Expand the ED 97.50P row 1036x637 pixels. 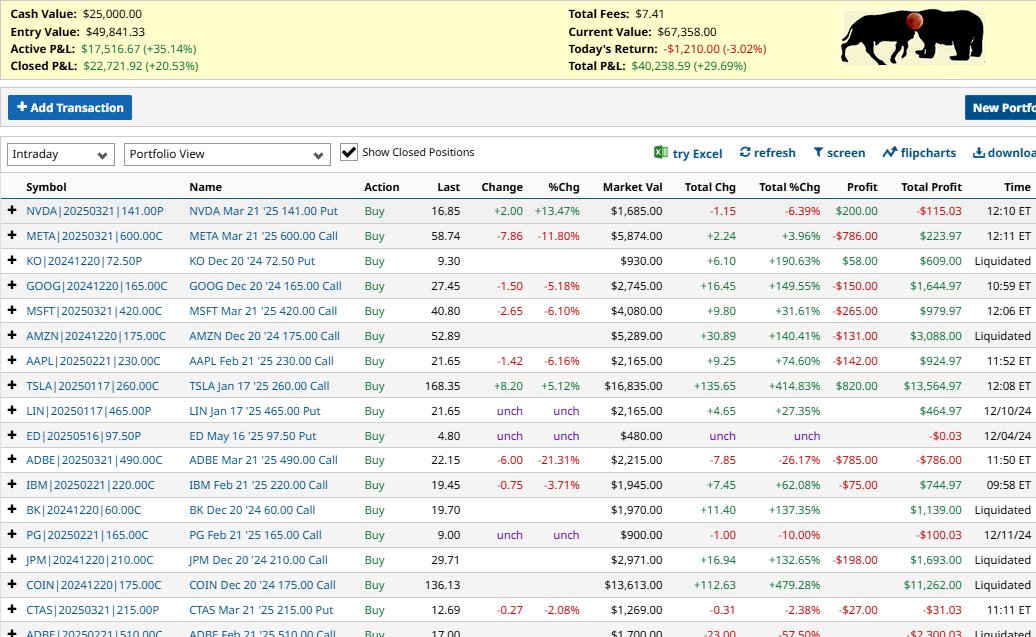[x=12, y=435]
